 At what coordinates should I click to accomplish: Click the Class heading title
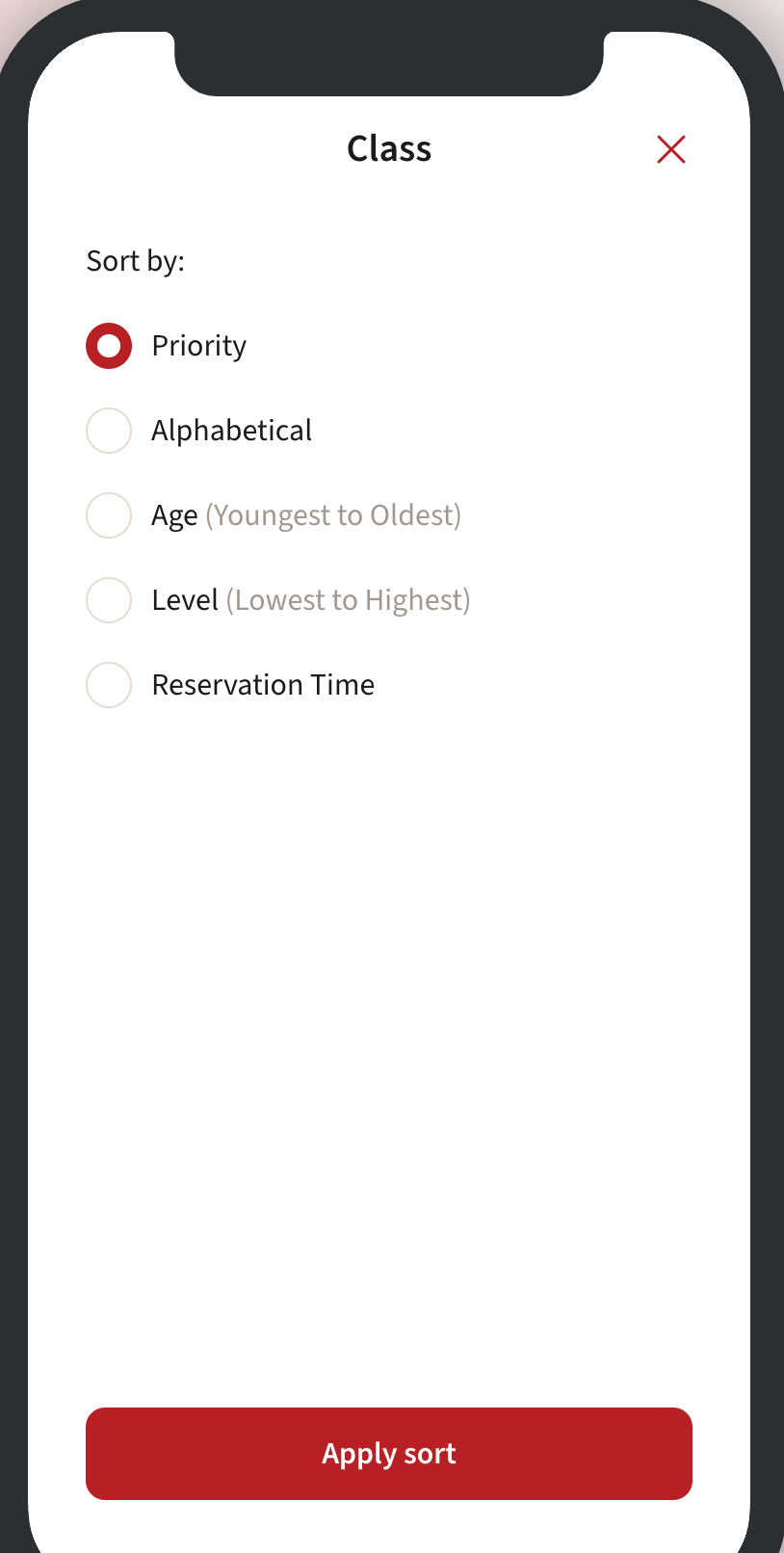point(389,149)
